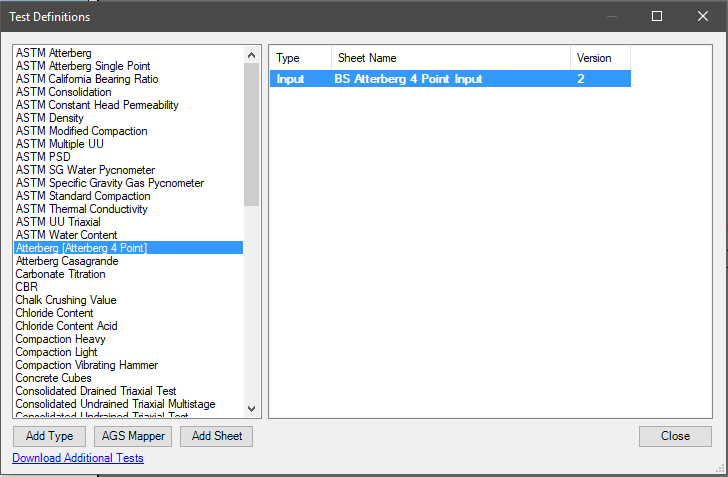The height and width of the screenshot is (477, 728).
Task: Select ASTM Standard Compaction
Action: click(x=128, y=196)
